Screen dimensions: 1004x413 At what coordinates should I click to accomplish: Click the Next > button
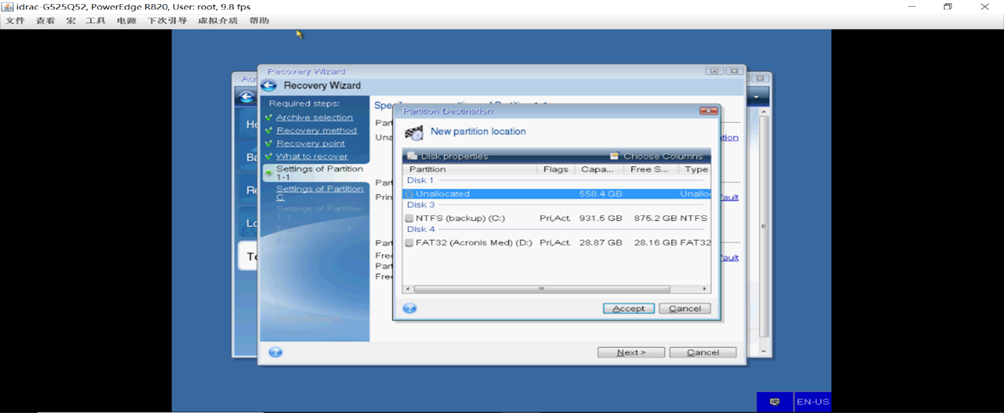point(631,352)
